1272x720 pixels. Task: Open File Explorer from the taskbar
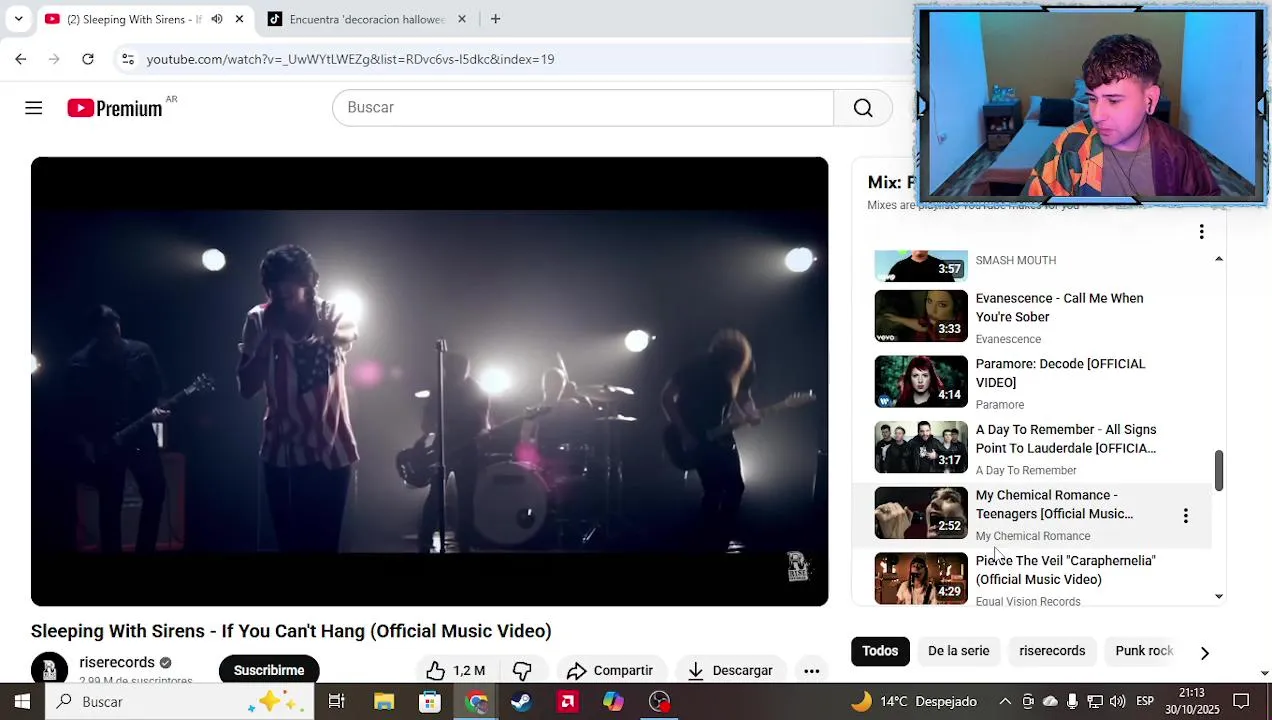384,702
